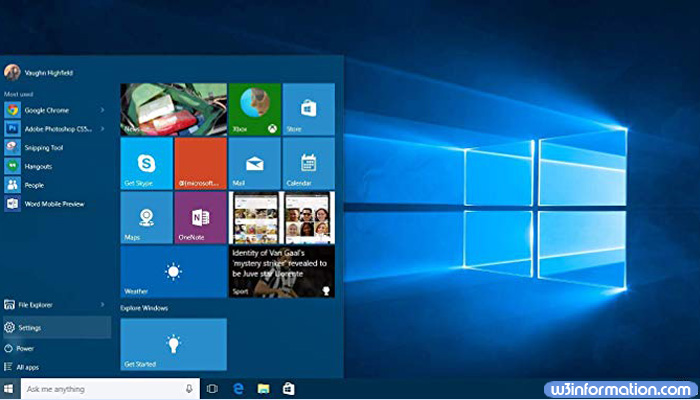Screen dimensions: 700x400
Task: Open the Snipping Tool entry
Action: 56,147
